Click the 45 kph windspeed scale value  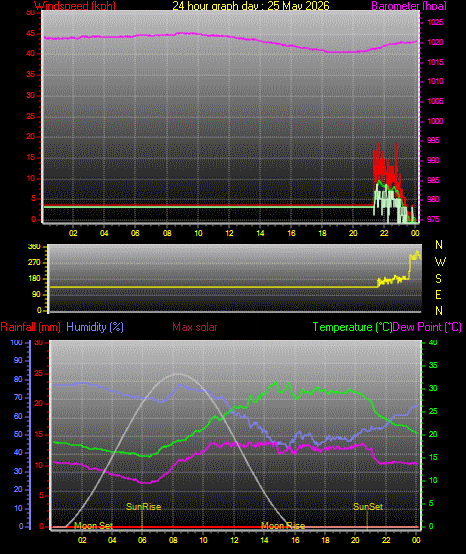pos(31,34)
